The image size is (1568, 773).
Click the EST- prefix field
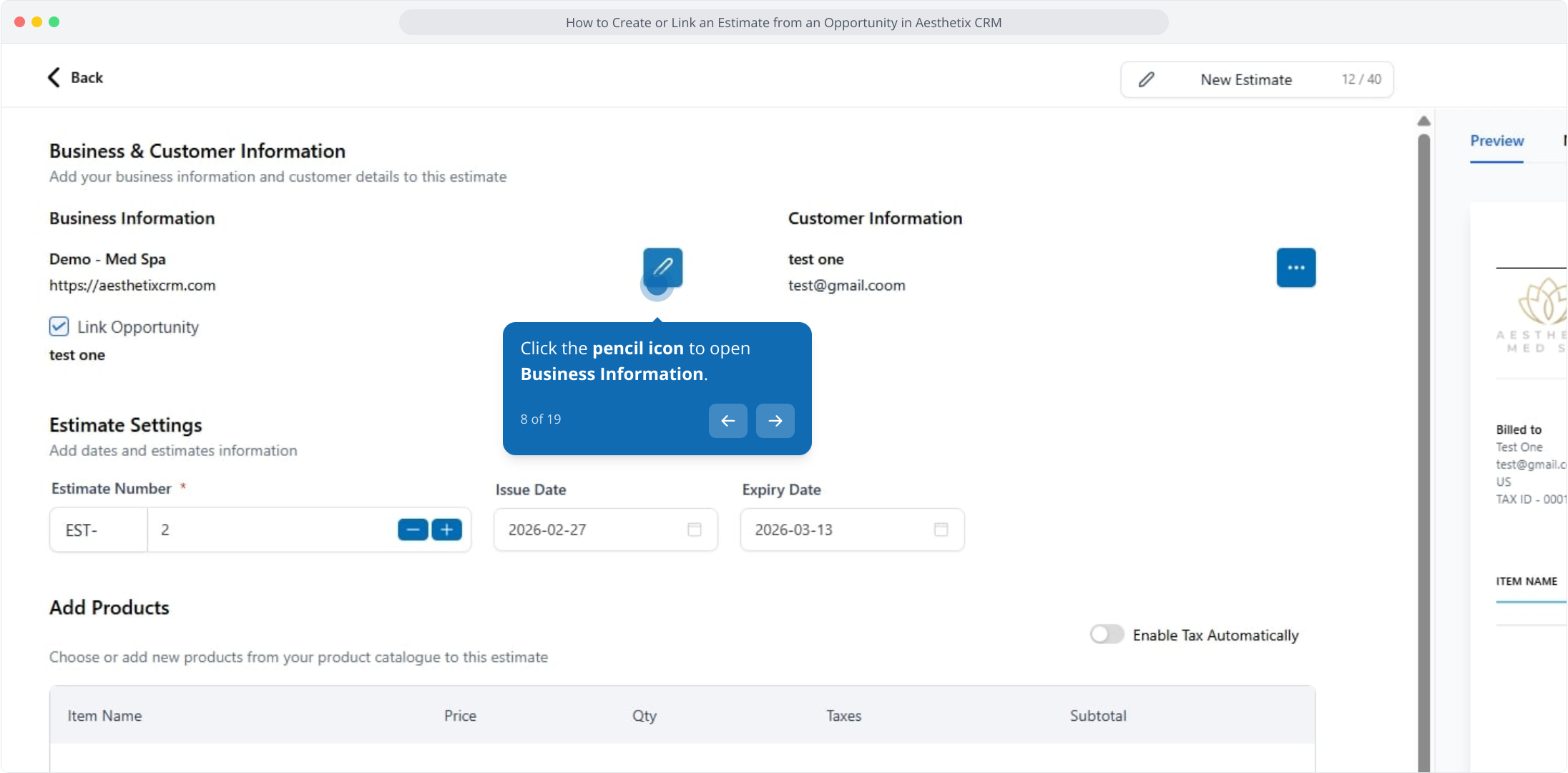98,530
